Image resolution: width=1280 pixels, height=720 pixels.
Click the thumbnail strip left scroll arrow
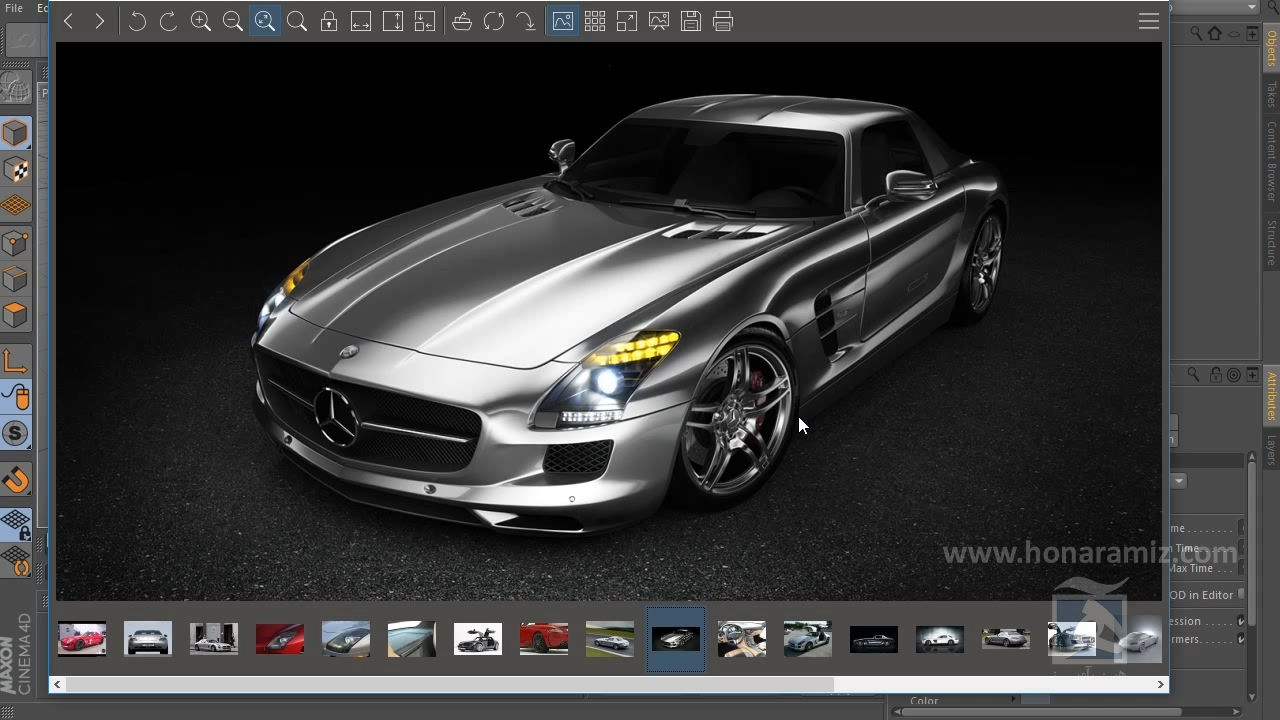pos(57,684)
